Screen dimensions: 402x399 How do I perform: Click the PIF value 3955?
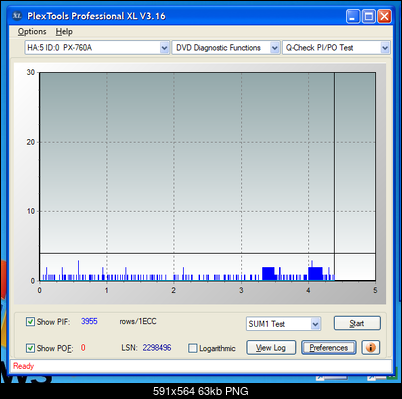pyautogui.click(x=89, y=321)
